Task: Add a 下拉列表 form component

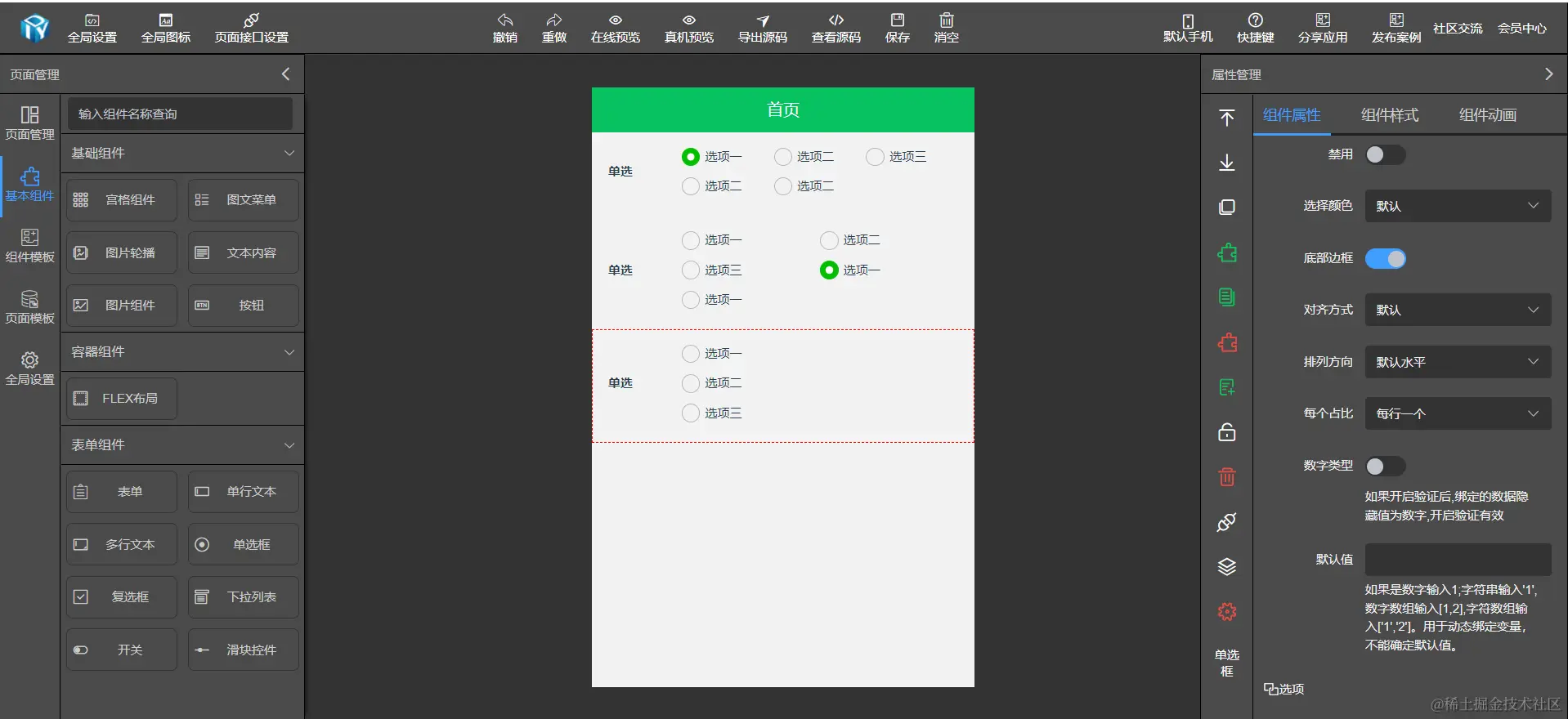Action: pos(244,597)
